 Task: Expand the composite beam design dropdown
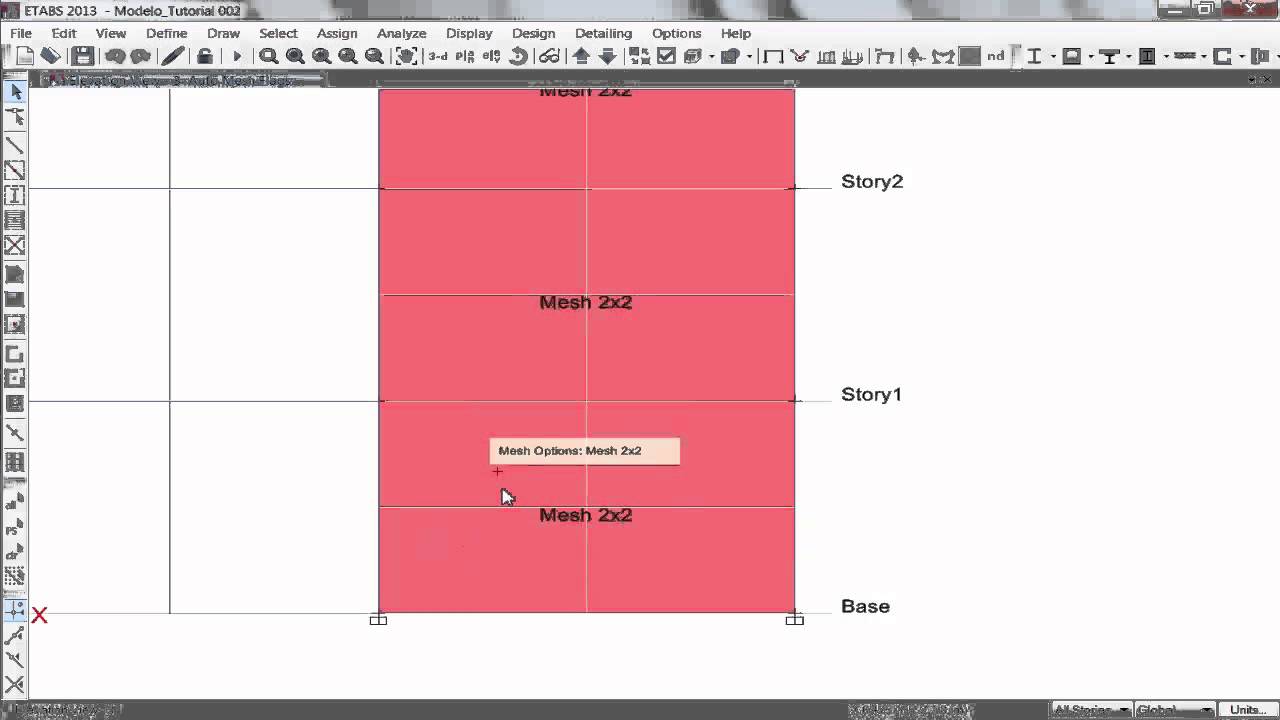point(1128,57)
